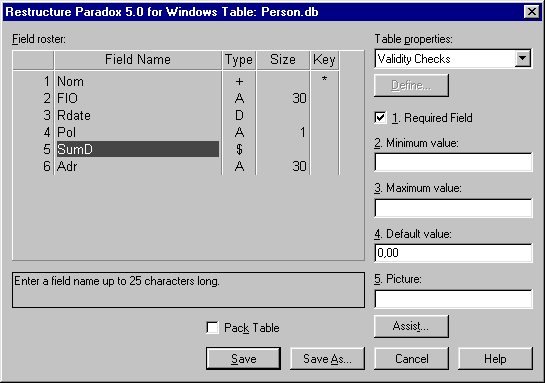Click the $ type cell of SumD
The height and width of the screenshot is (383, 545).
[x=239, y=149]
